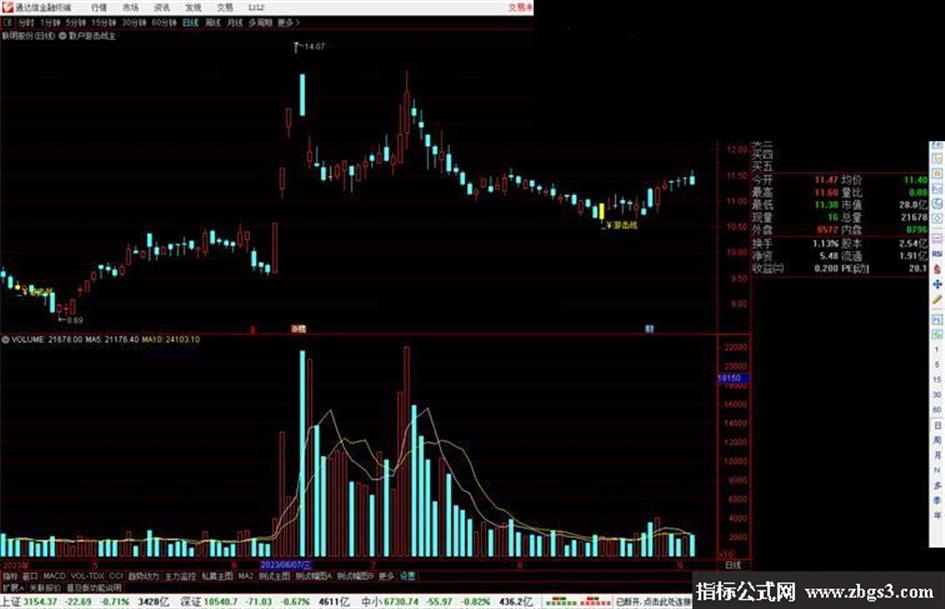Screen dimensions: 945x609
Task: Click the 换手 value 1.13%
Action: tap(826, 244)
